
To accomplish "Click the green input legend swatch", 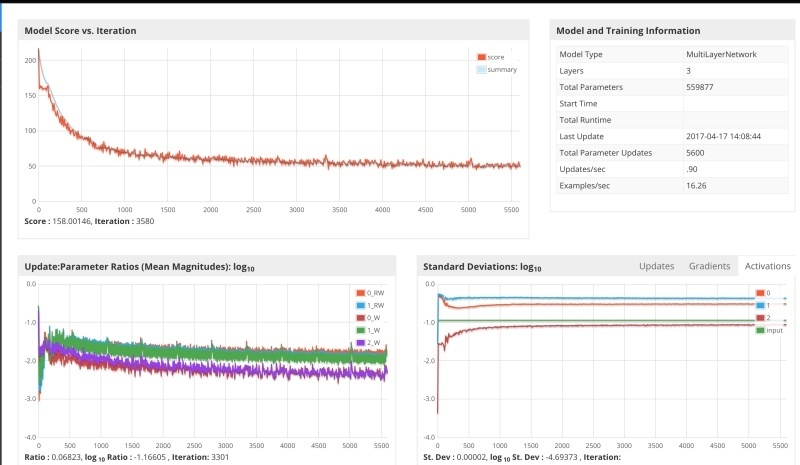I will click(x=759, y=329).
